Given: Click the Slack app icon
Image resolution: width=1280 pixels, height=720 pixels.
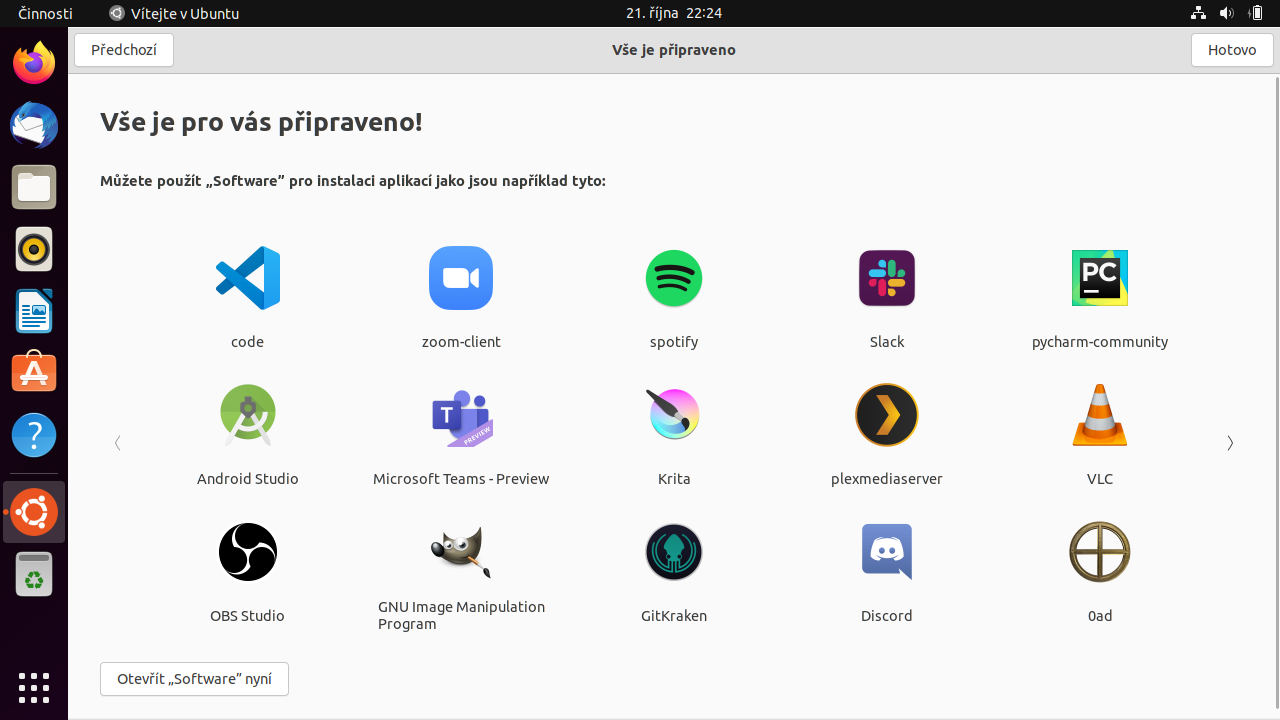Looking at the screenshot, I should (x=886, y=278).
